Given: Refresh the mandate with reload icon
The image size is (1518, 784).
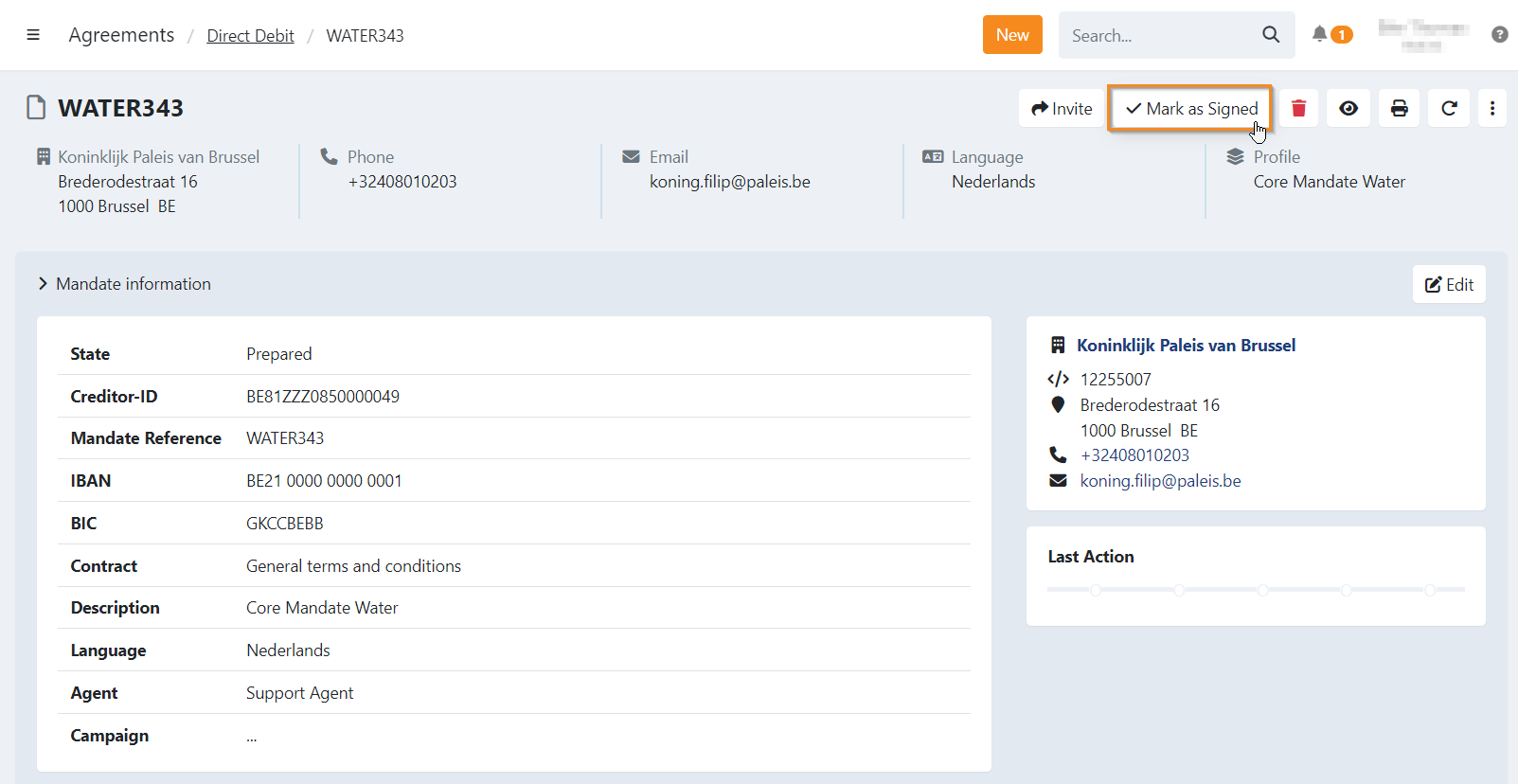Looking at the screenshot, I should 1449,109.
